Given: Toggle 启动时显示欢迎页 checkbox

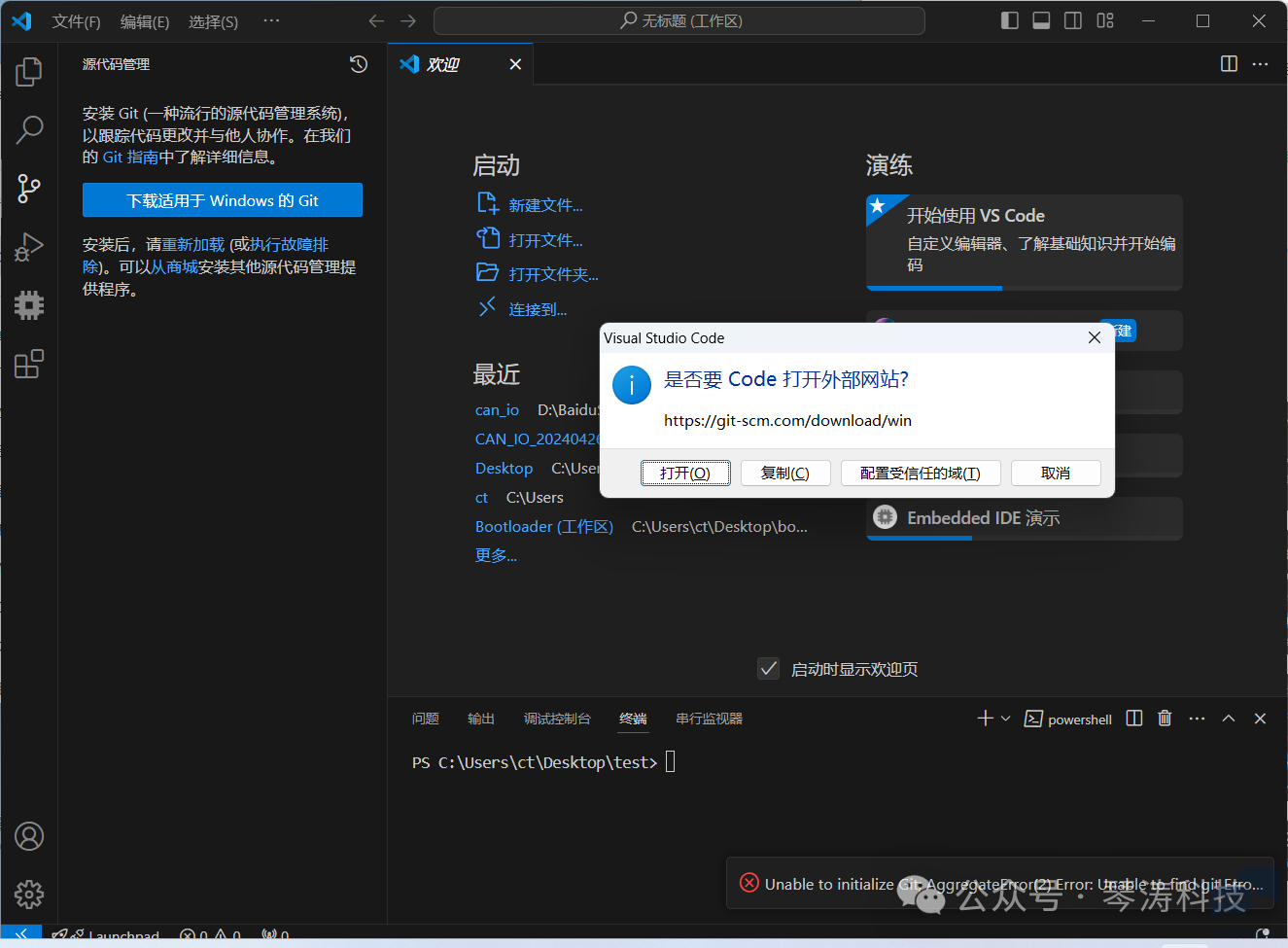Looking at the screenshot, I should 768,669.
